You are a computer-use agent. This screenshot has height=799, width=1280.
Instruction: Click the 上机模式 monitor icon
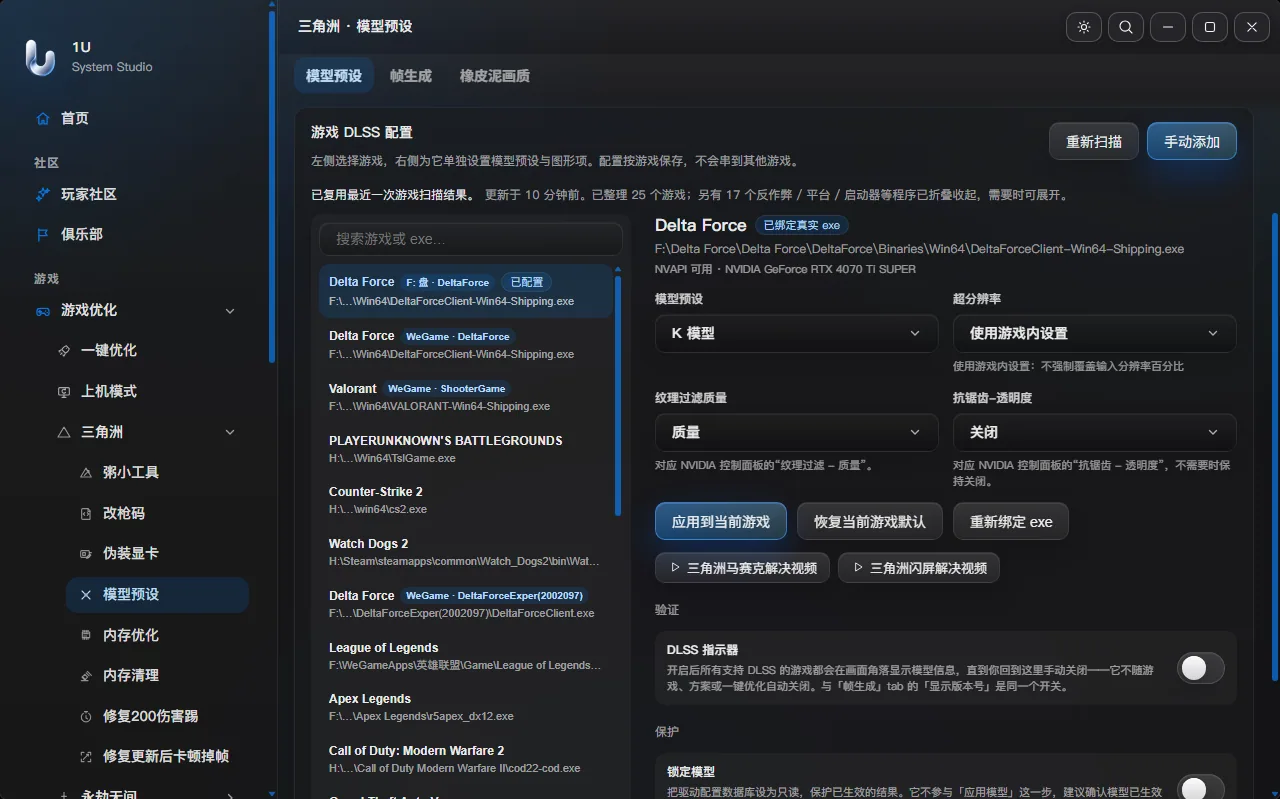click(64, 391)
